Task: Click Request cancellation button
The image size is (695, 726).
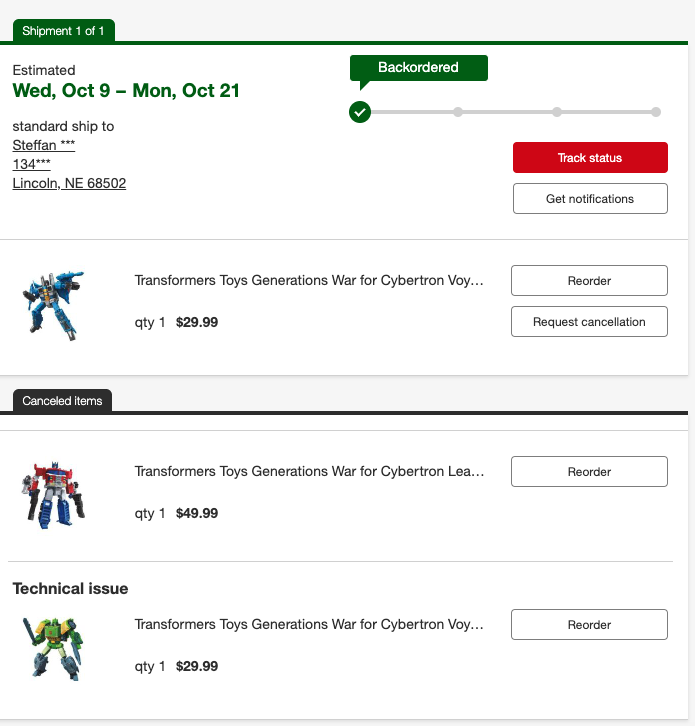Action: pos(590,322)
